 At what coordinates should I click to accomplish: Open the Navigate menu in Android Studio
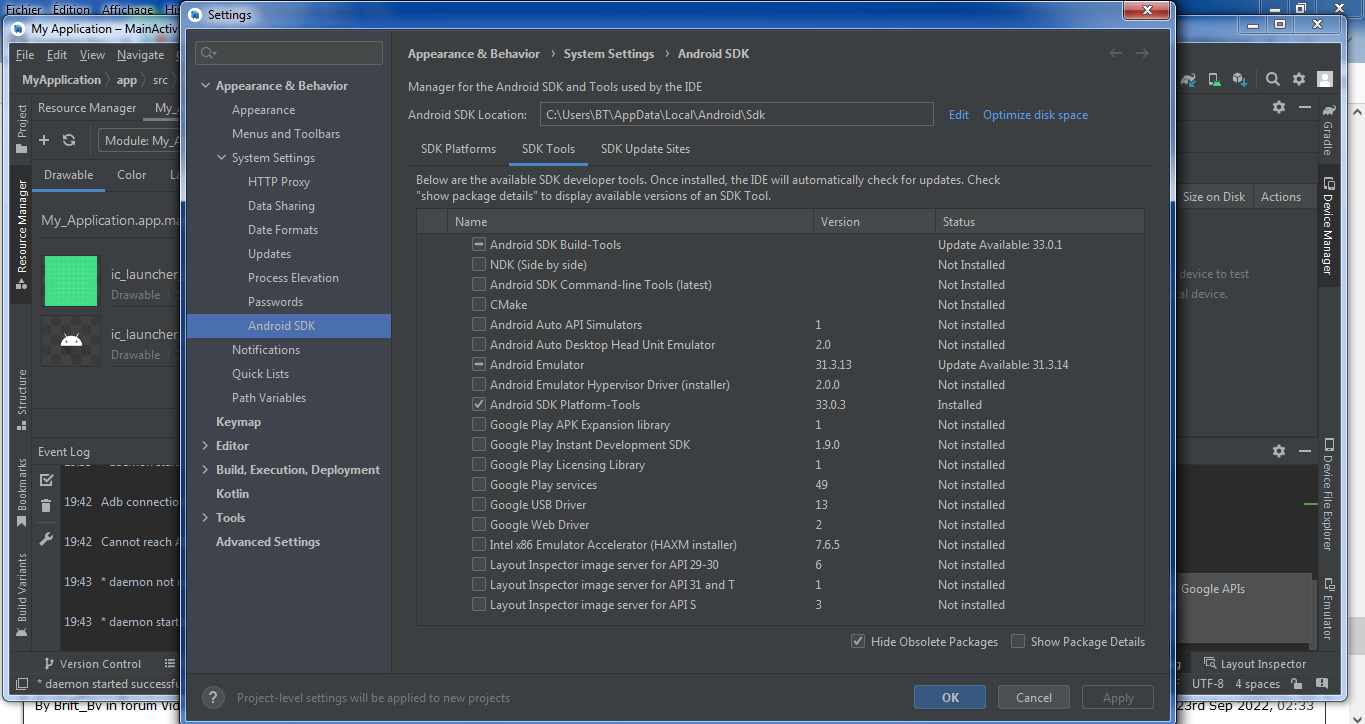(140, 55)
